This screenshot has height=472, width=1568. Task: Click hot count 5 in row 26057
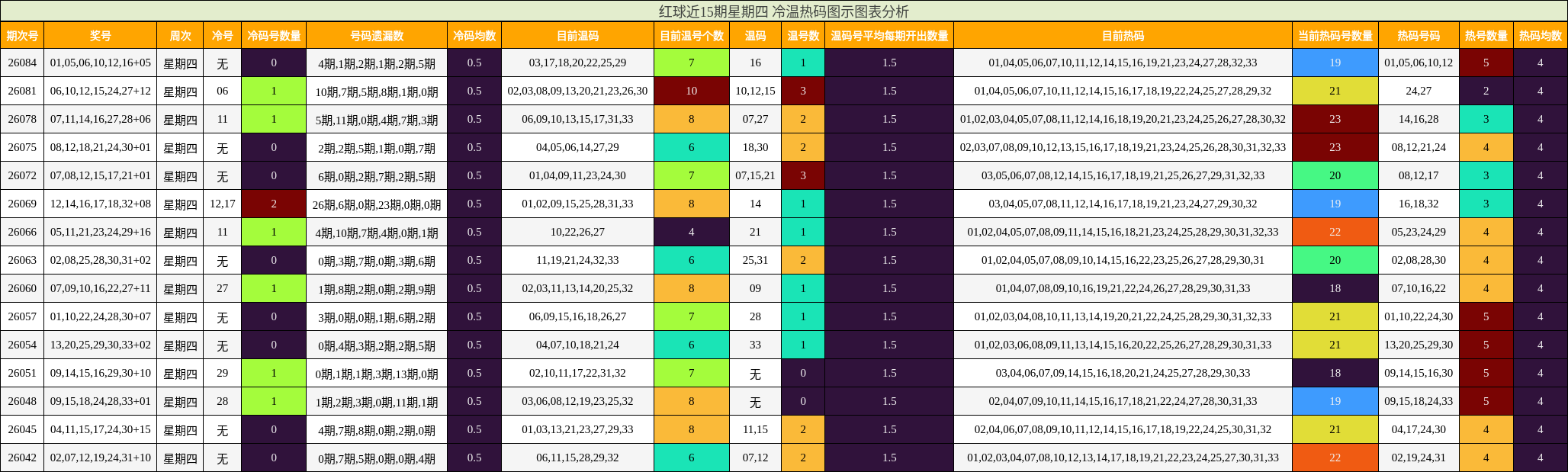click(x=1486, y=316)
